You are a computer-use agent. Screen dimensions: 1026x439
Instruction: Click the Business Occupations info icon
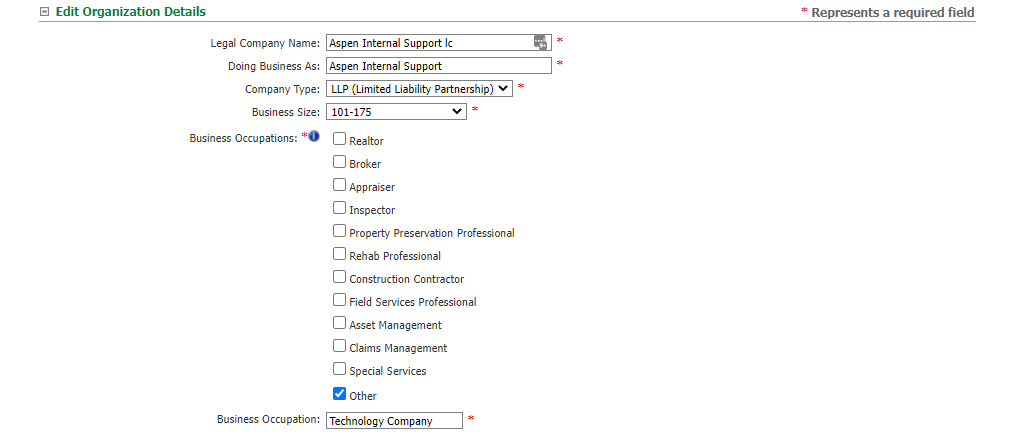[x=314, y=136]
